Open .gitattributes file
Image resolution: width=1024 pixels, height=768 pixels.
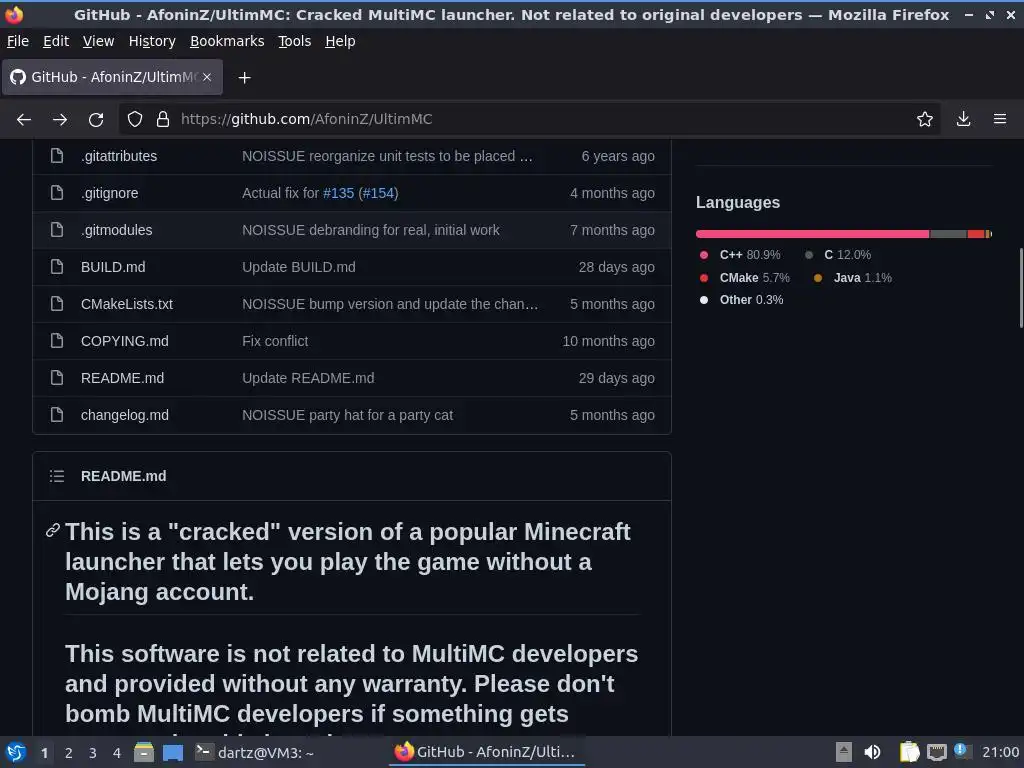pos(119,156)
